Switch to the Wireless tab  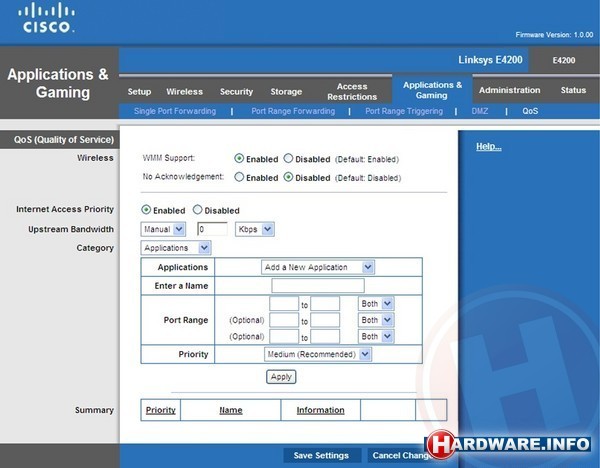click(184, 91)
